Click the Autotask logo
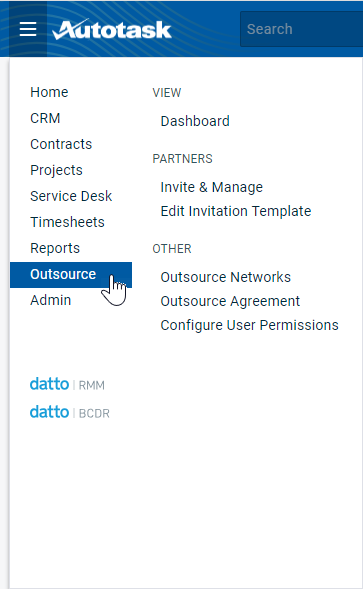This screenshot has width=363, height=589. pyautogui.click(x=112, y=29)
